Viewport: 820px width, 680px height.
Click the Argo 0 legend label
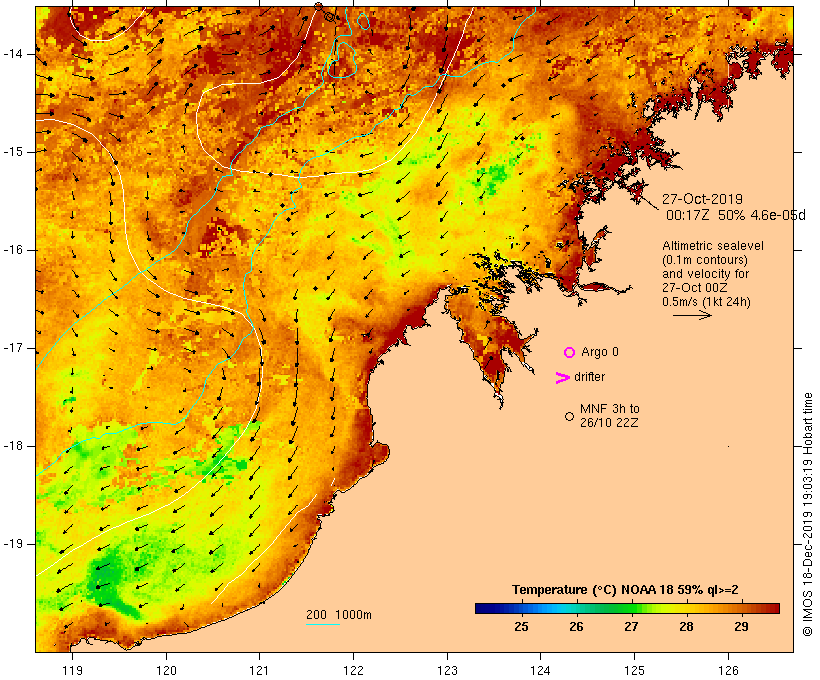600,352
